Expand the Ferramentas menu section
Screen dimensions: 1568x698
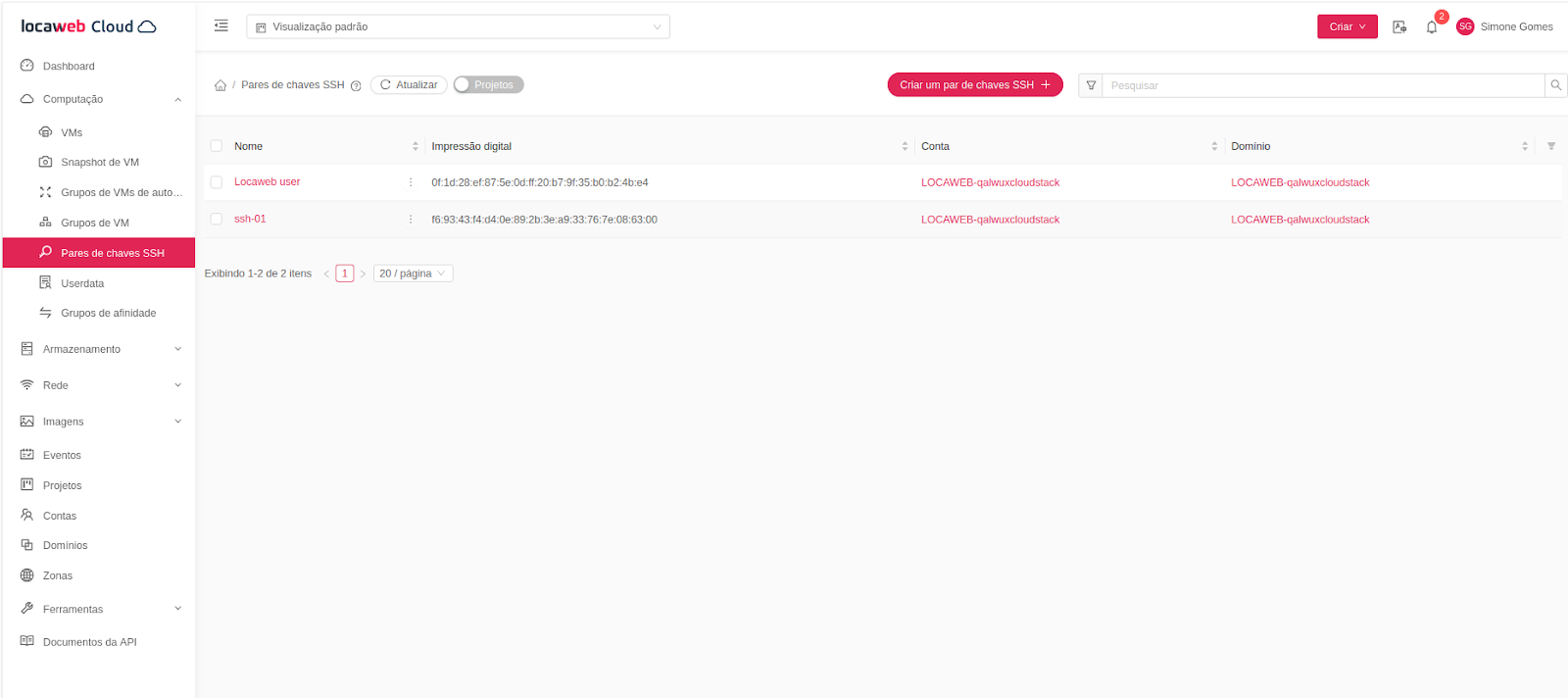click(99, 609)
